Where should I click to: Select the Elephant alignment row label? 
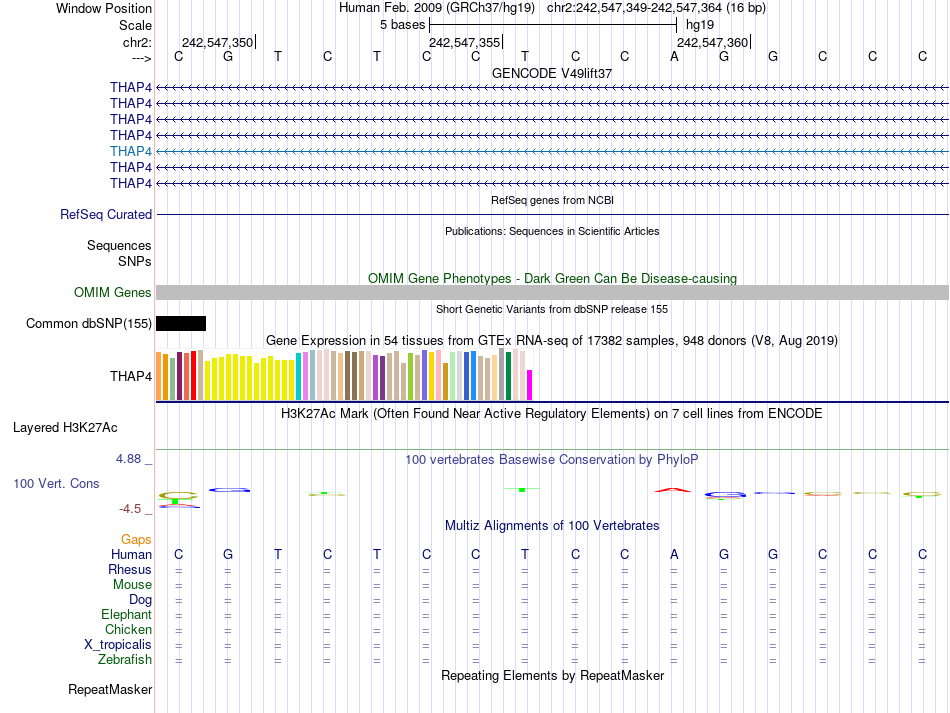click(127, 614)
